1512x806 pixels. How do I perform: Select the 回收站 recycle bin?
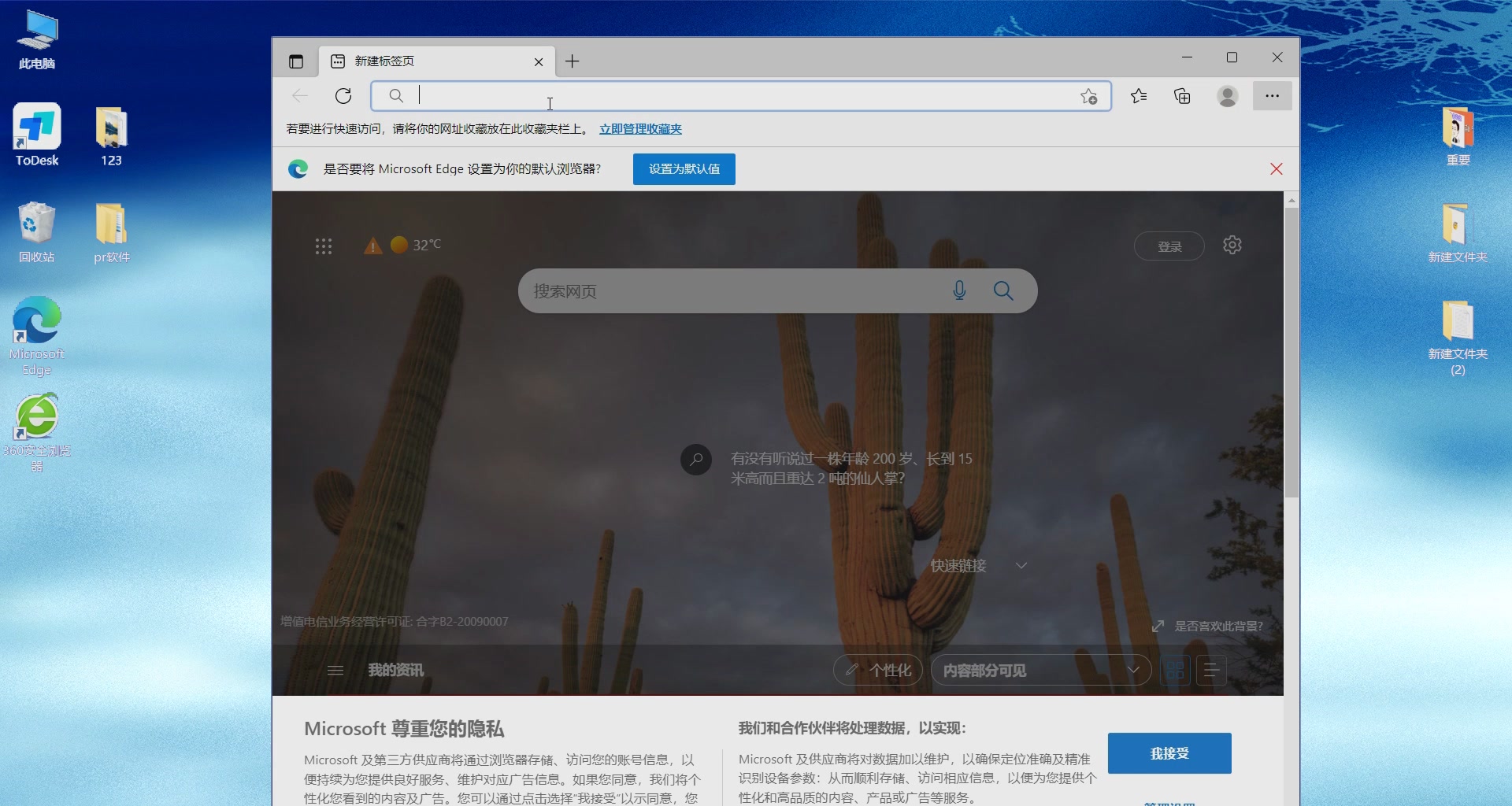click(x=37, y=232)
